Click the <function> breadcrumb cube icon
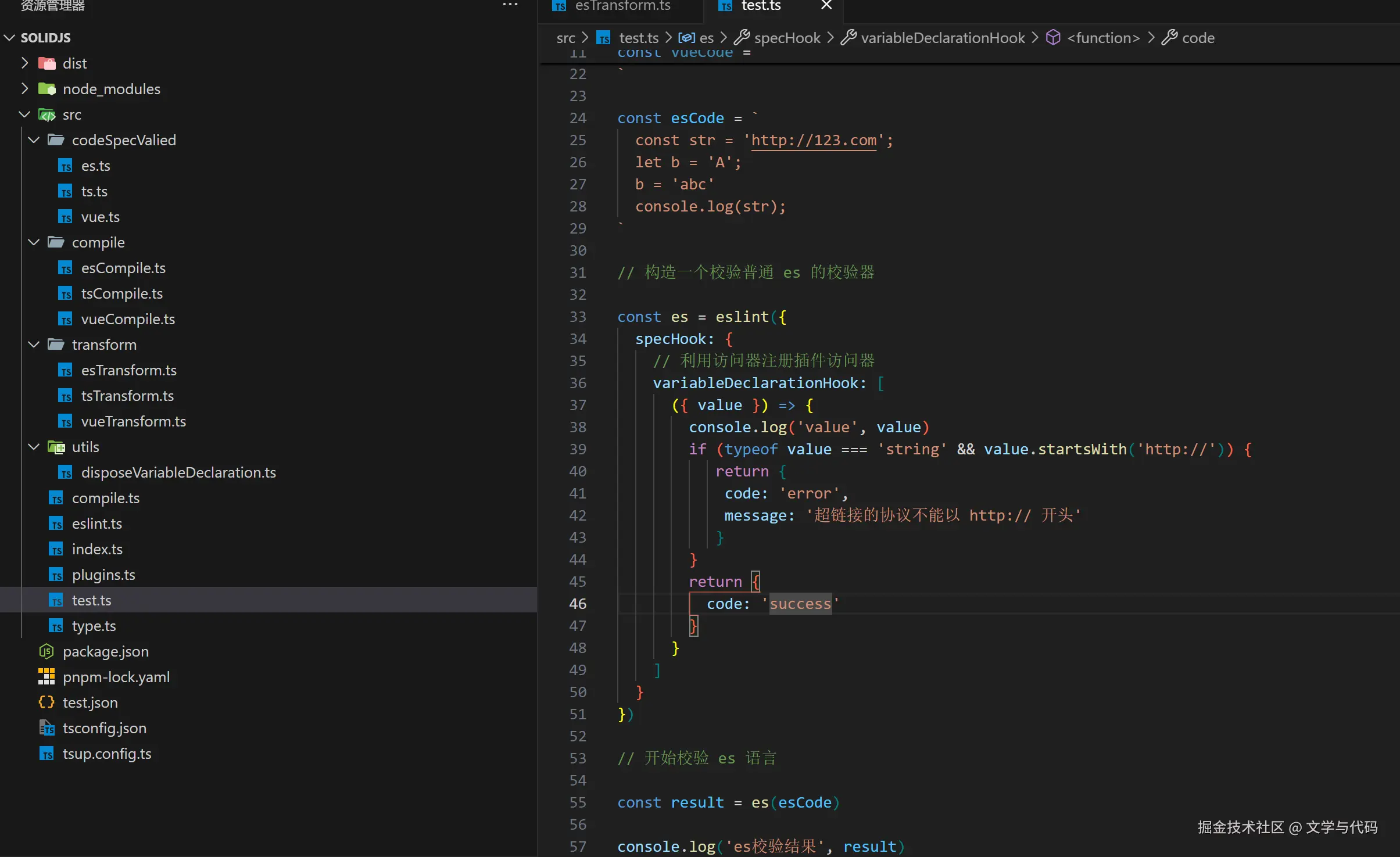Image resolution: width=1400 pixels, height=857 pixels. click(1052, 38)
